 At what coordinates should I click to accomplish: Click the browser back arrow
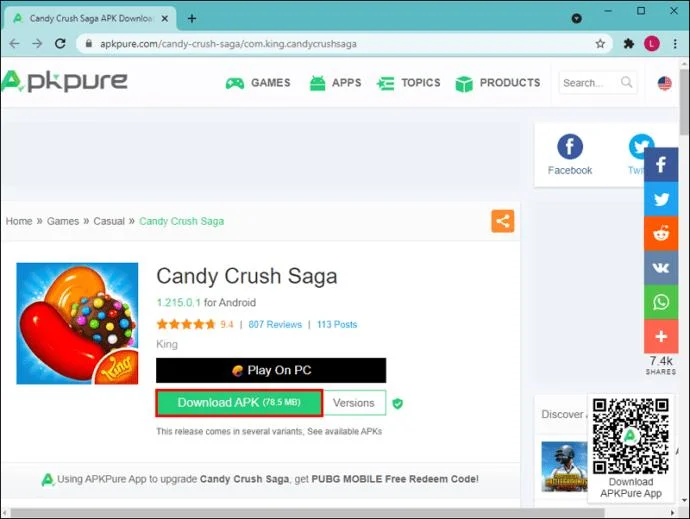pyautogui.click(x=15, y=44)
